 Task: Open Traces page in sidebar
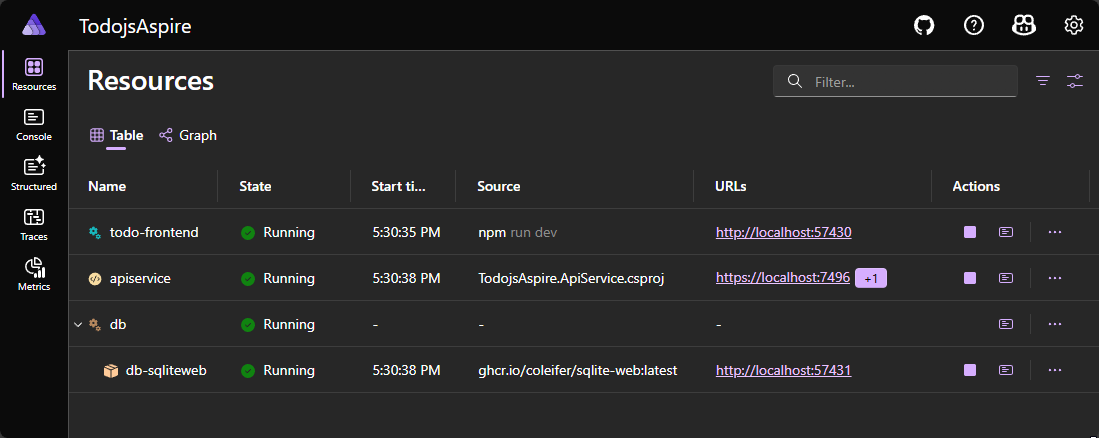point(34,224)
